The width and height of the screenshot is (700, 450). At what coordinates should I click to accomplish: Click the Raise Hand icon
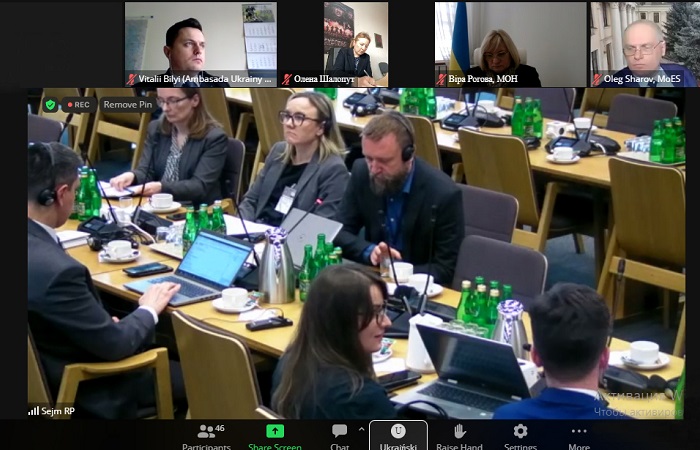[x=459, y=431]
